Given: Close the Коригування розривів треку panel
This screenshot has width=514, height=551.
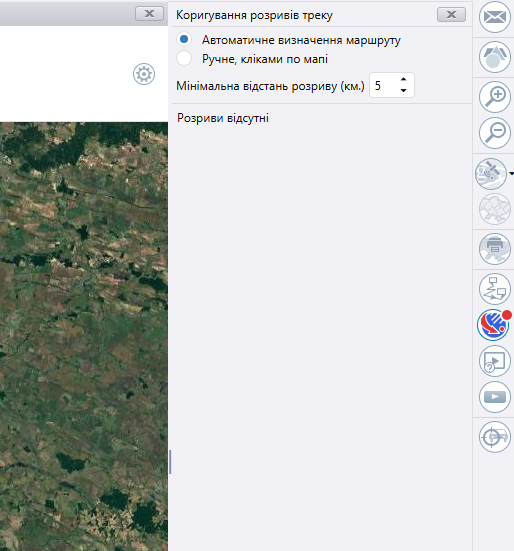Looking at the screenshot, I should point(451,14).
